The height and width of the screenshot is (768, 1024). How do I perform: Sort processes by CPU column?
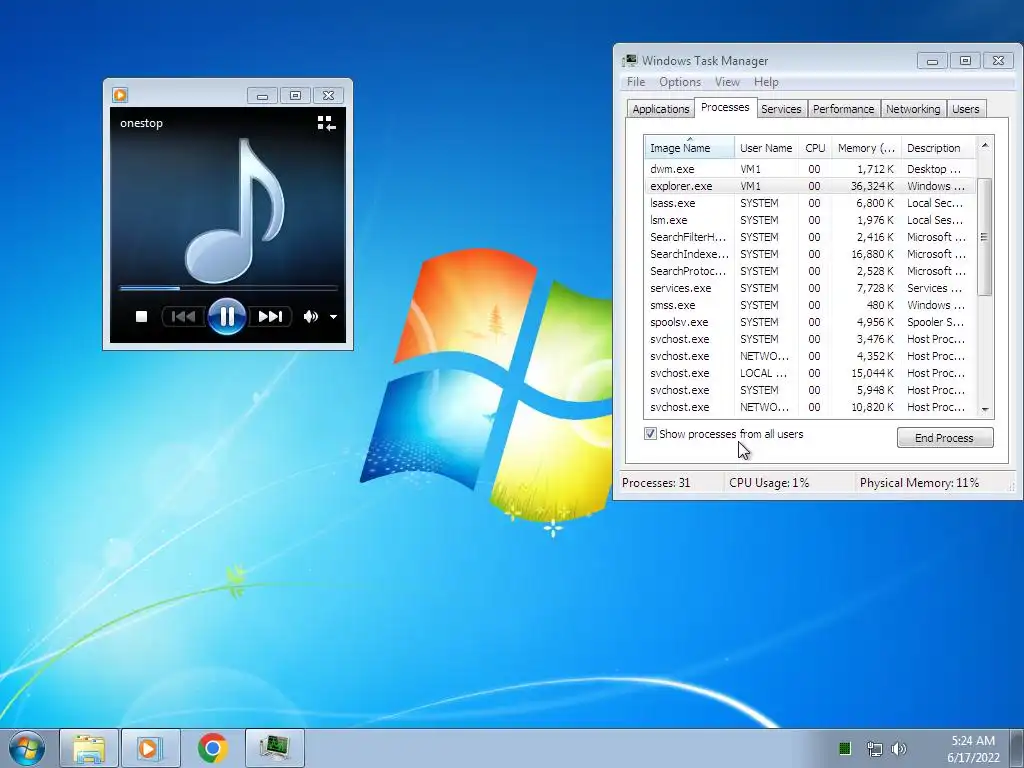pos(815,148)
